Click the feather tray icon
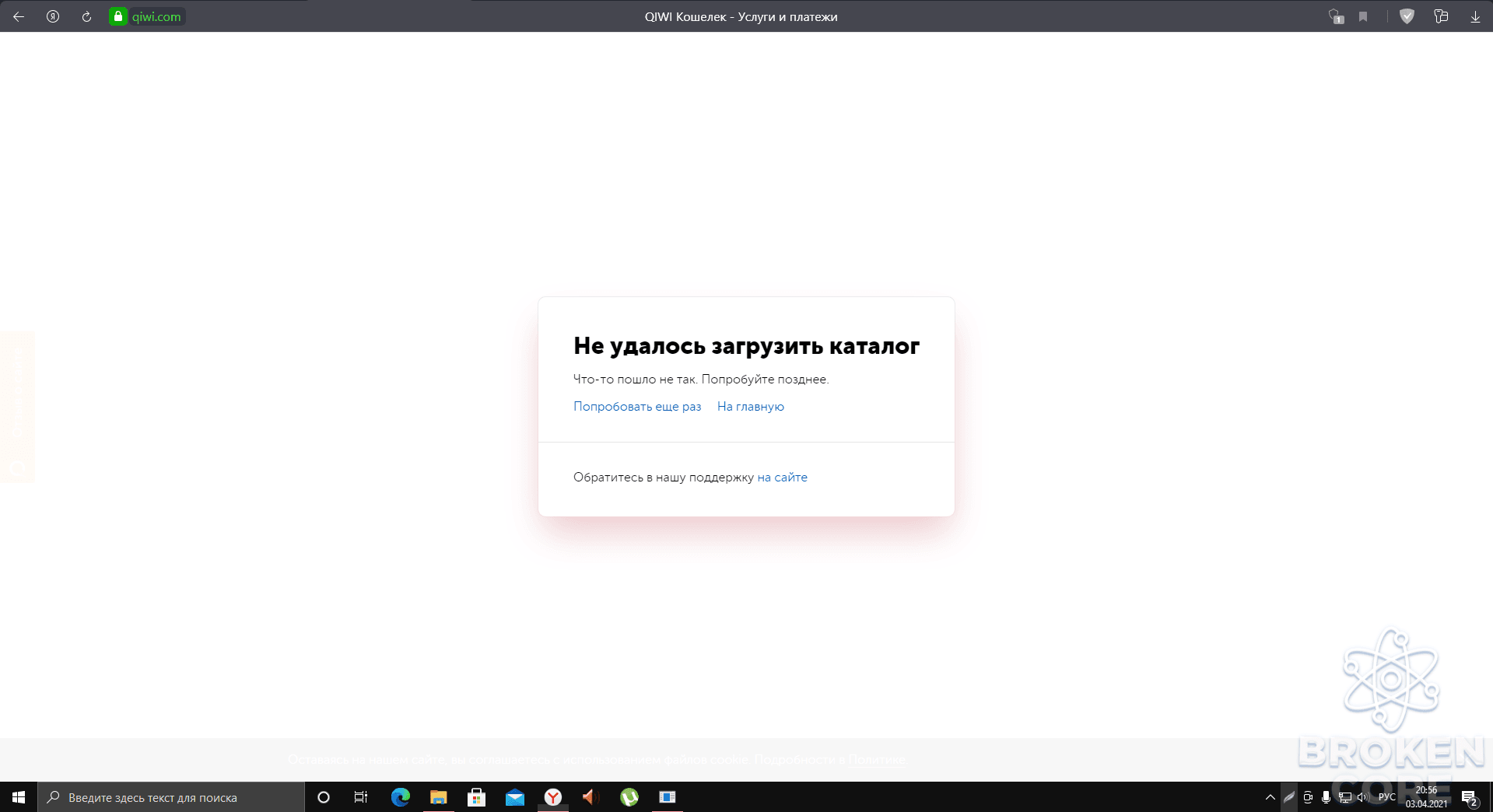Image resolution: width=1493 pixels, height=812 pixels. (1289, 797)
